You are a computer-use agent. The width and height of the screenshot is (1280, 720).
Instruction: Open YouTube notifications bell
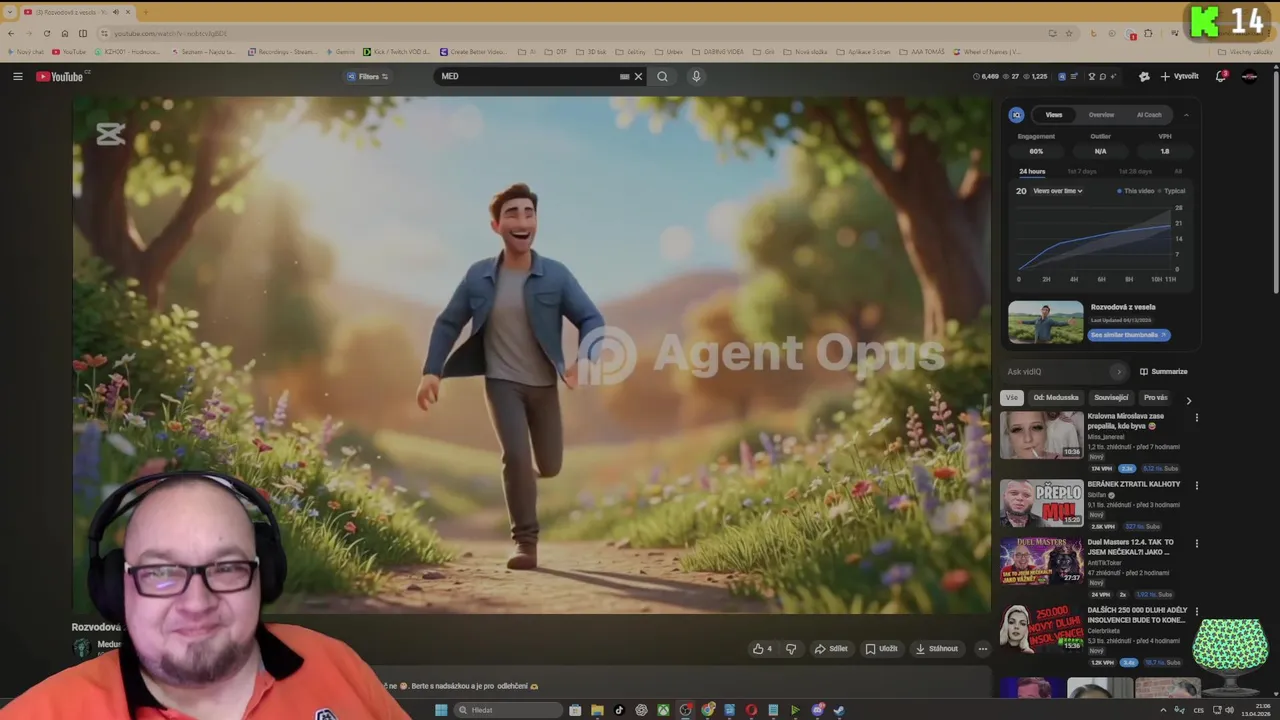pyautogui.click(x=1221, y=76)
